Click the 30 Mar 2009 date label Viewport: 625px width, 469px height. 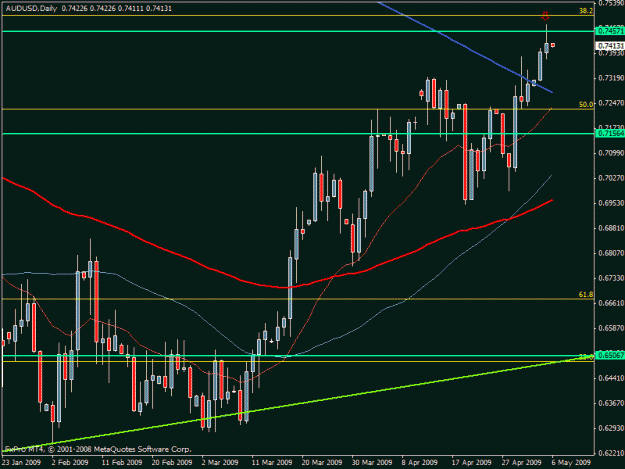point(372,463)
